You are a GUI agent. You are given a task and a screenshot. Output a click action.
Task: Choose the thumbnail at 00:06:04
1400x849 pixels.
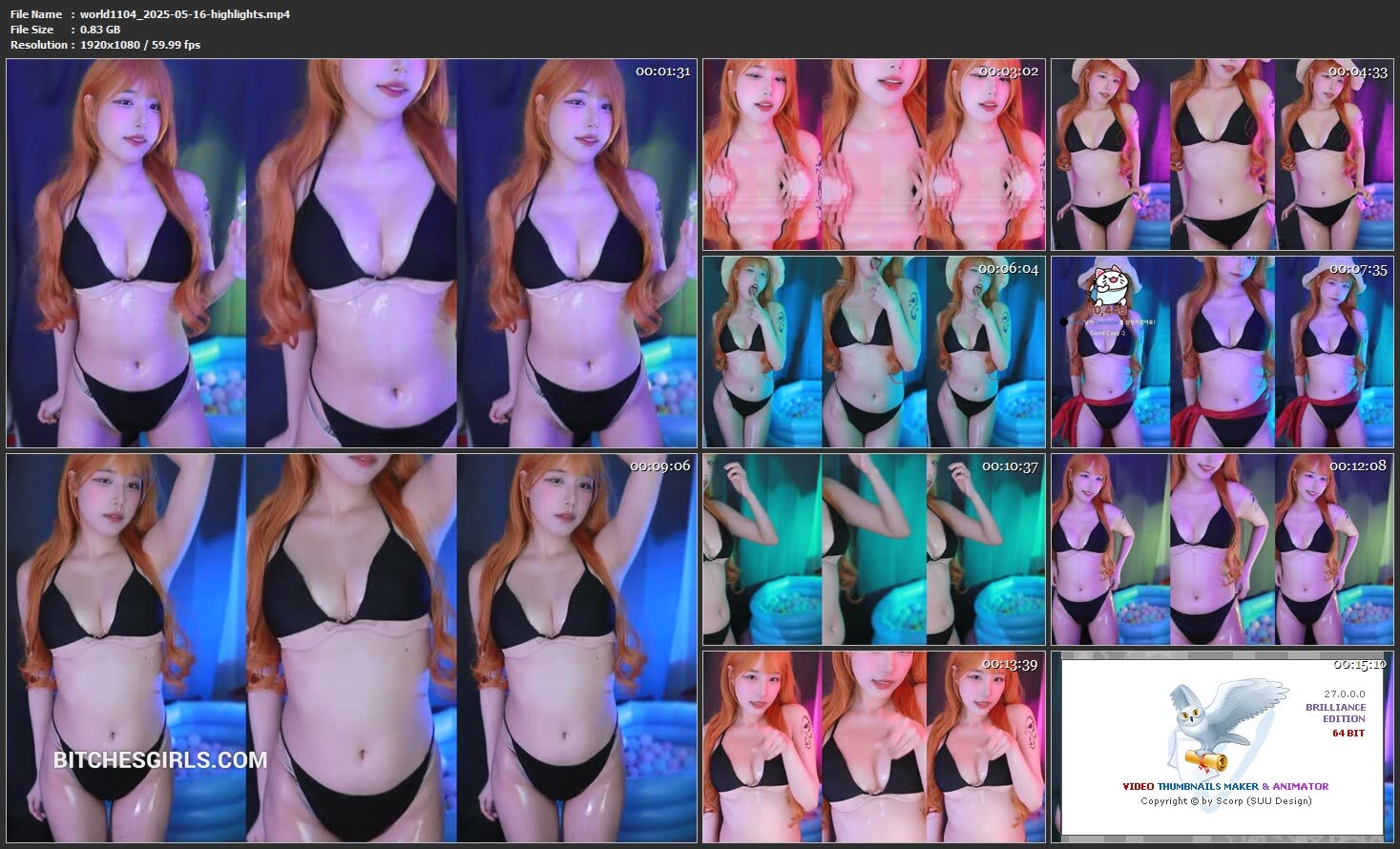point(873,352)
